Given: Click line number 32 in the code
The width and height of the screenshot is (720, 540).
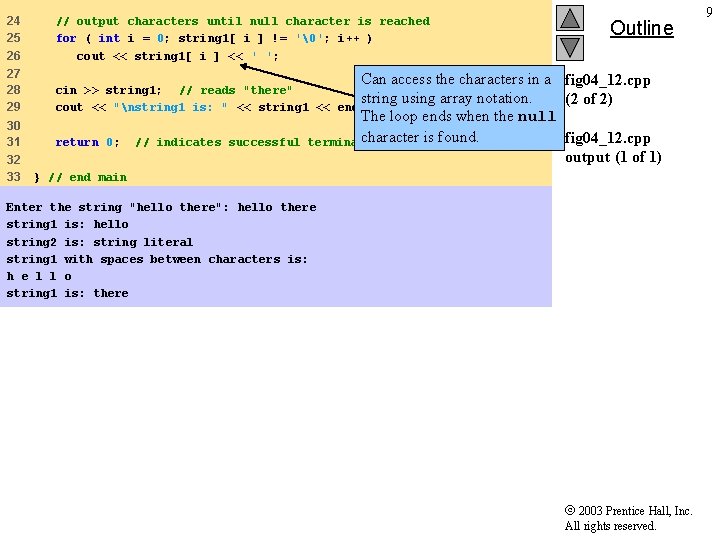Looking at the screenshot, I should 13,160.
